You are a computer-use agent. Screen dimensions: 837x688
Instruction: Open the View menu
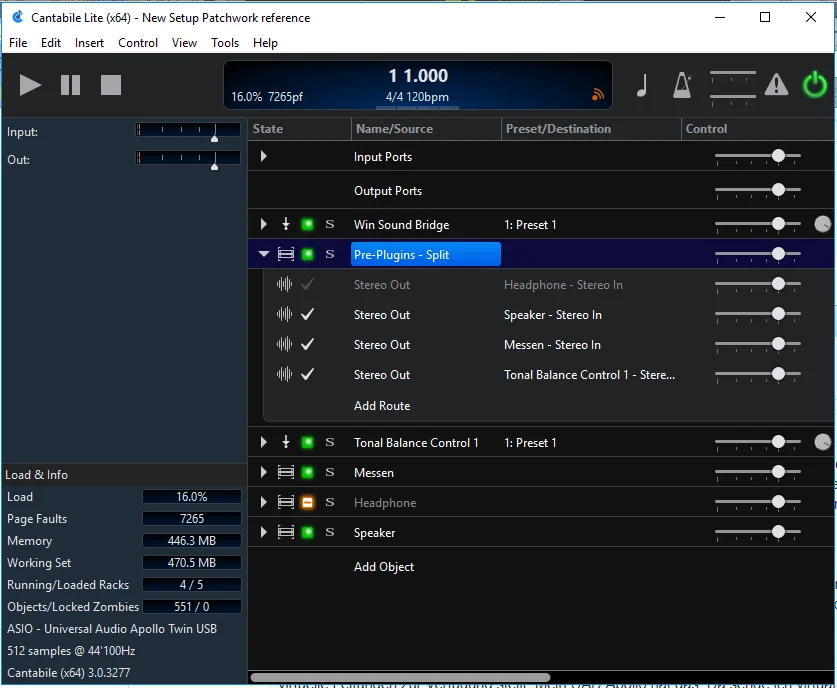[184, 43]
